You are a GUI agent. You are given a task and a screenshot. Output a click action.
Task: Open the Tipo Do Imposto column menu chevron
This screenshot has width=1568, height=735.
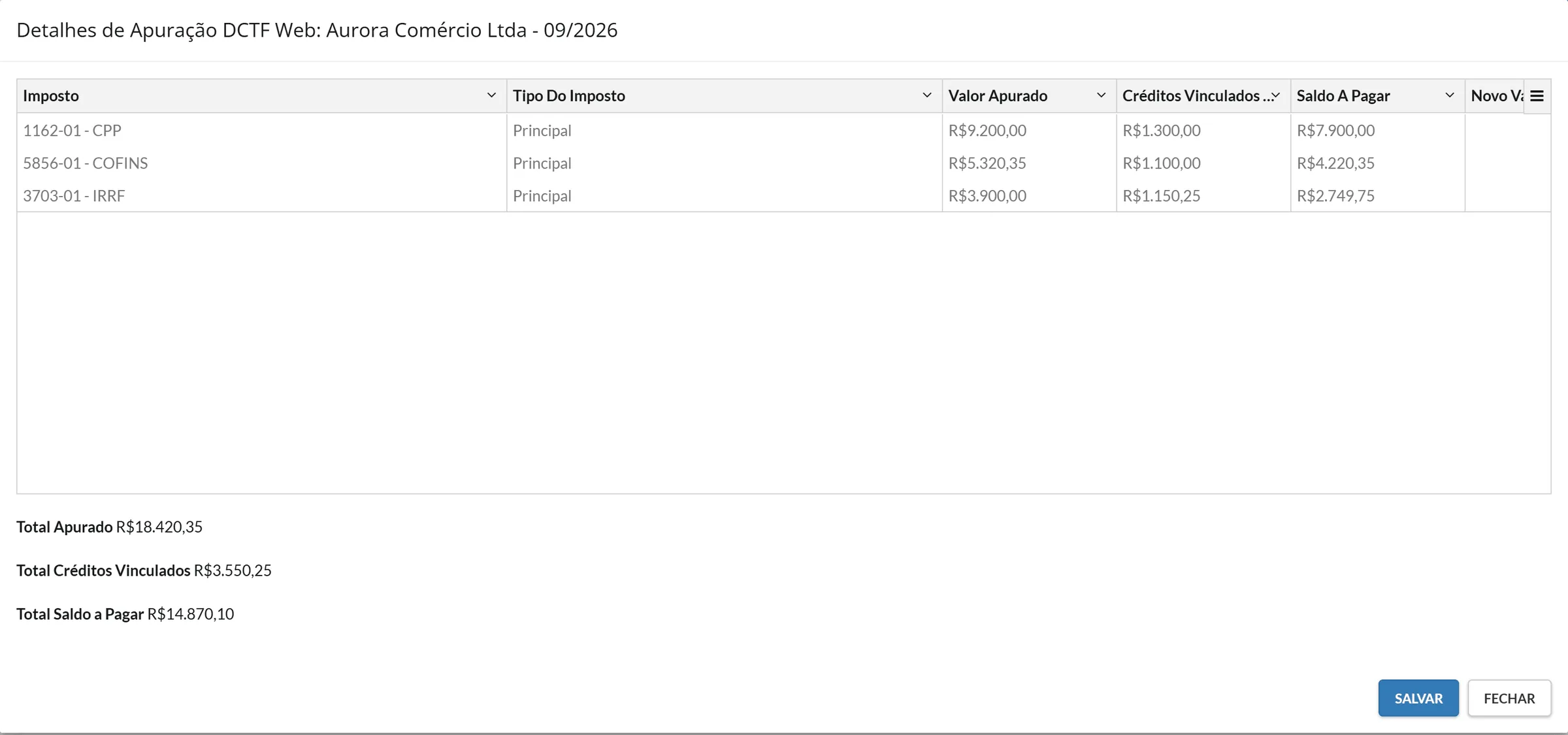coord(926,95)
